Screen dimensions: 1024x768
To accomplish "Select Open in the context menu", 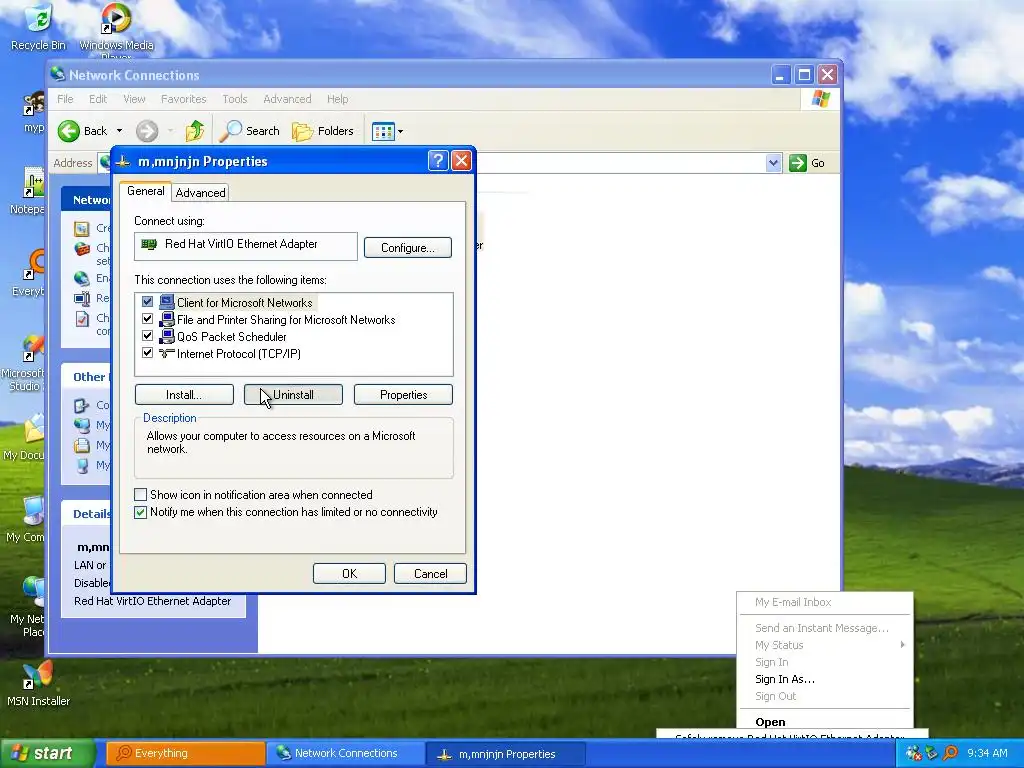I will pos(770,722).
